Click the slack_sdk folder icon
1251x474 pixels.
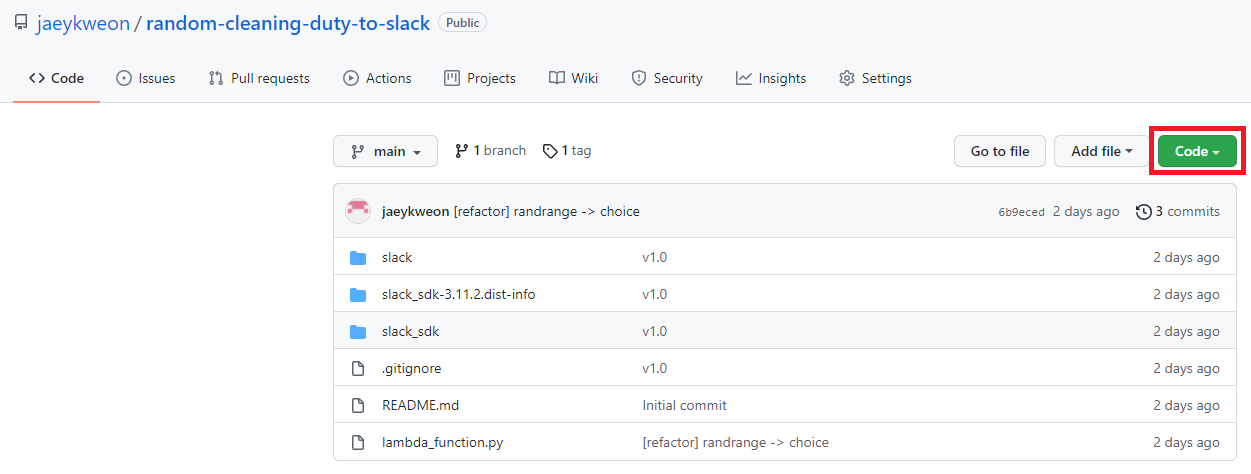[x=358, y=332]
